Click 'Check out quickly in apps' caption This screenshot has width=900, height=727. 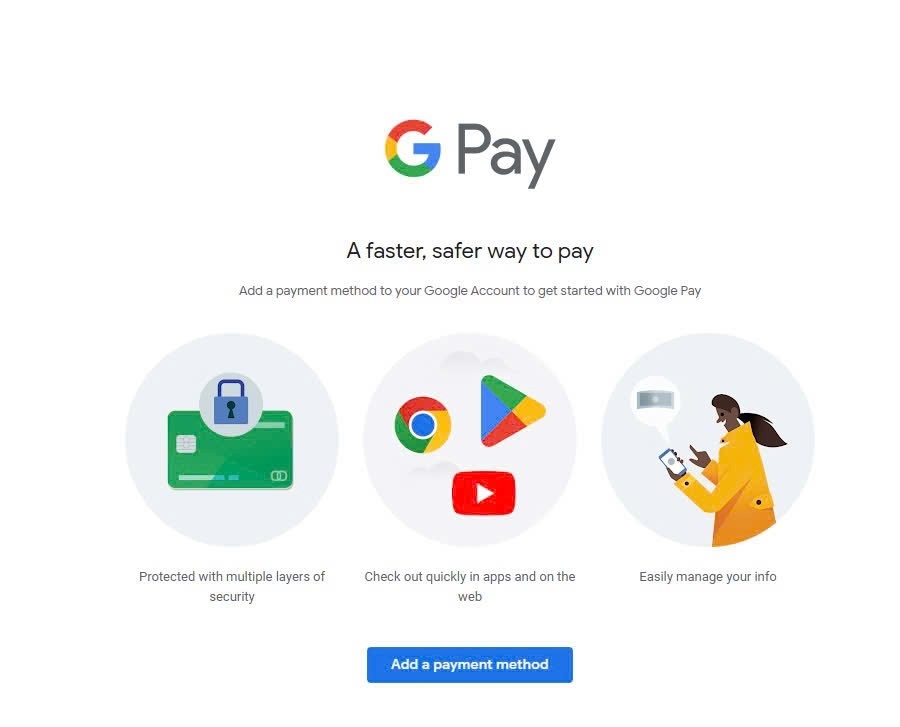470,586
